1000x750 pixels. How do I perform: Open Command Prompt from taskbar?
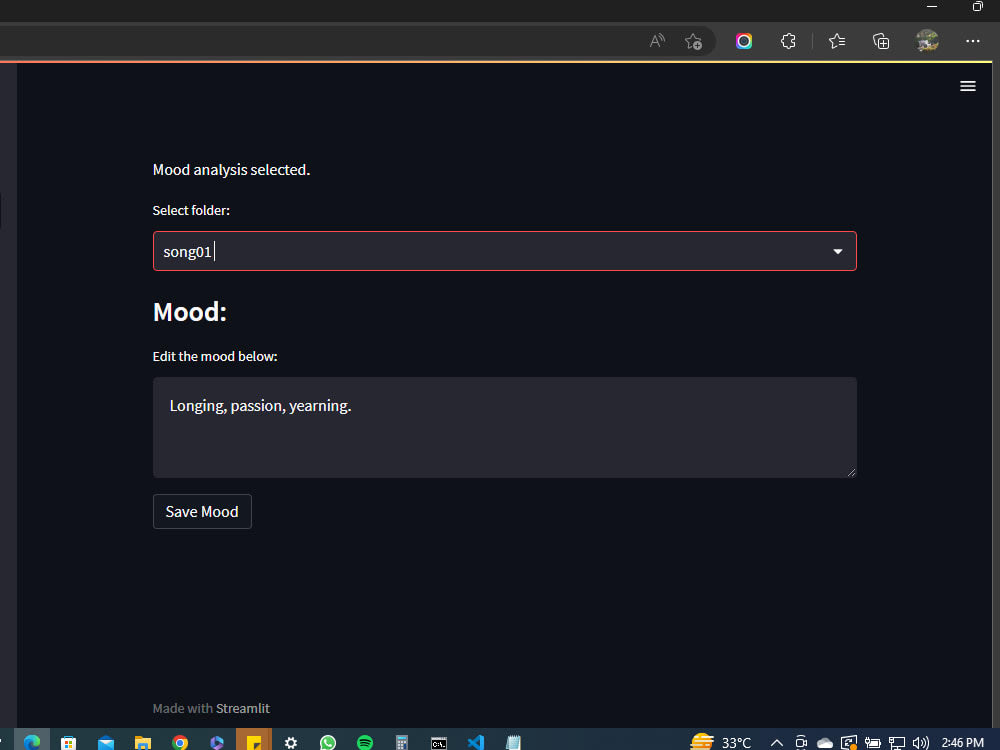[x=439, y=742]
